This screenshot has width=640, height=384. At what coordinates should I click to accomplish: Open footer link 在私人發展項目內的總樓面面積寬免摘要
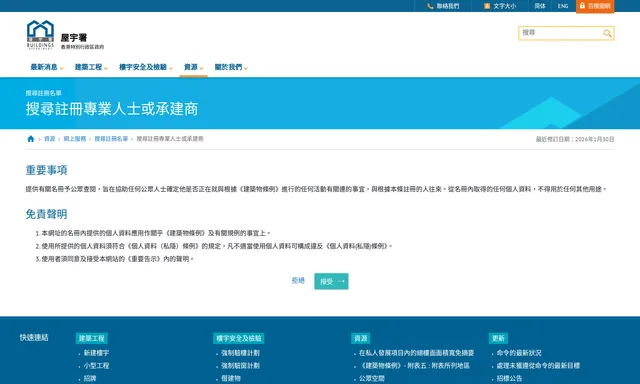coord(417,353)
